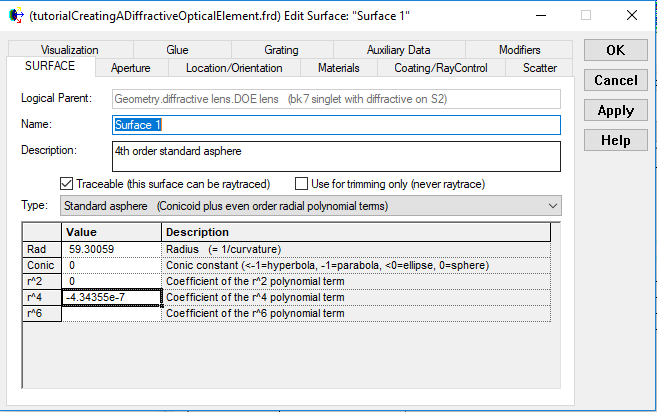Click the surface Name input field
The height and width of the screenshot is (412, 657).
pyautogui.click(x=336, y=125)
